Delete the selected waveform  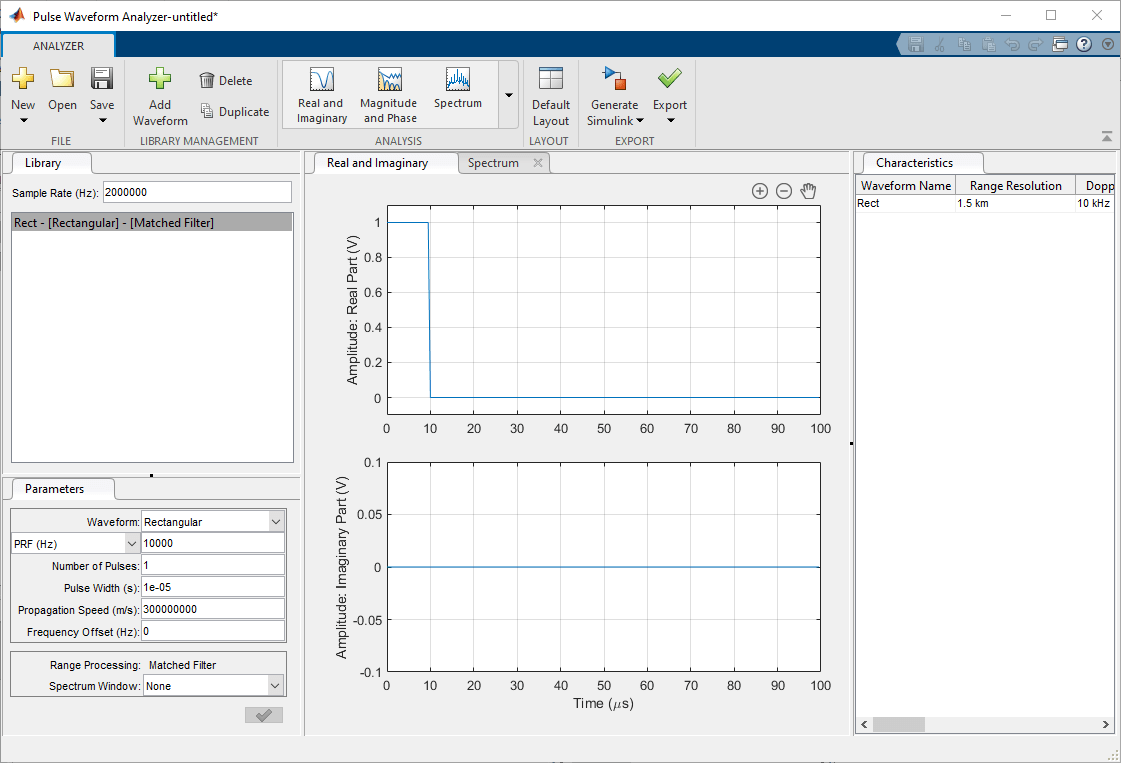click(x=225, y=81)
